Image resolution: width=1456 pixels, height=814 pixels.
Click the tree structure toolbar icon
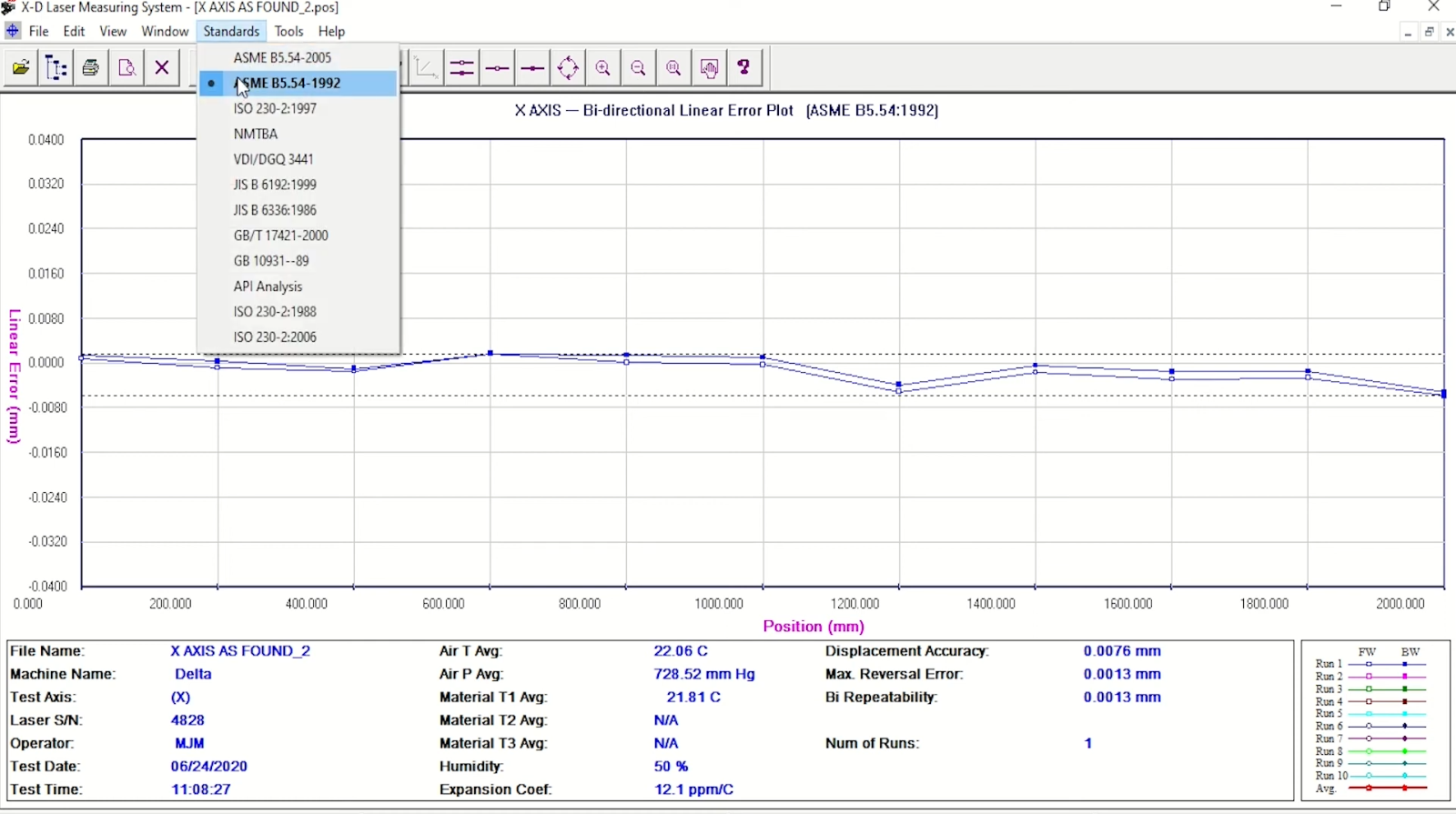[56, 67]
